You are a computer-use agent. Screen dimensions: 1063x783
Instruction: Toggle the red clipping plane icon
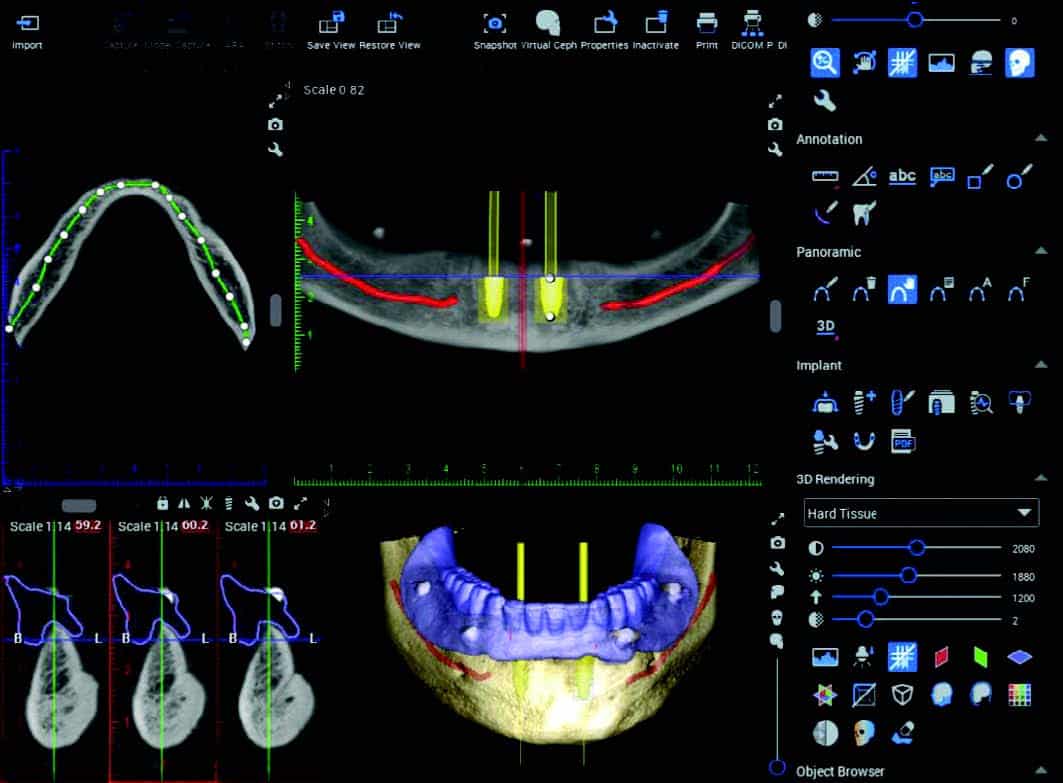click(941, 657)
